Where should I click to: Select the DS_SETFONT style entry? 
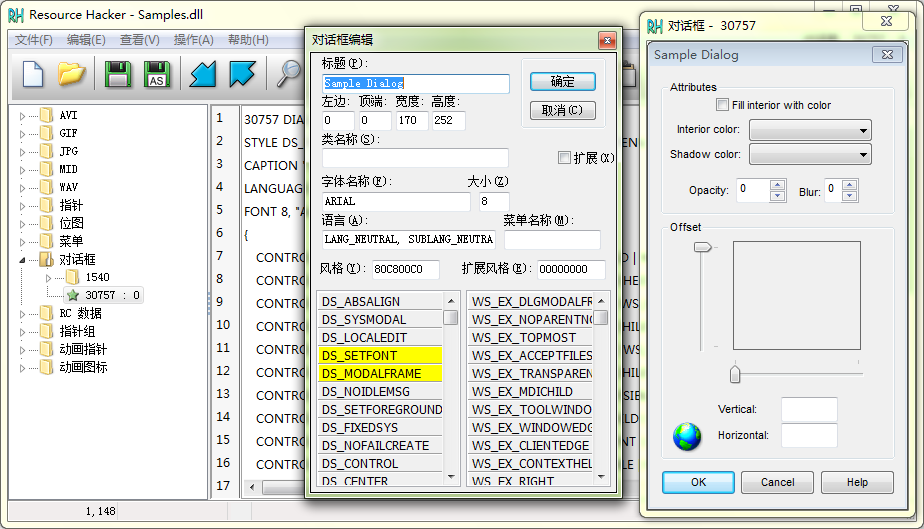point(380,355)
